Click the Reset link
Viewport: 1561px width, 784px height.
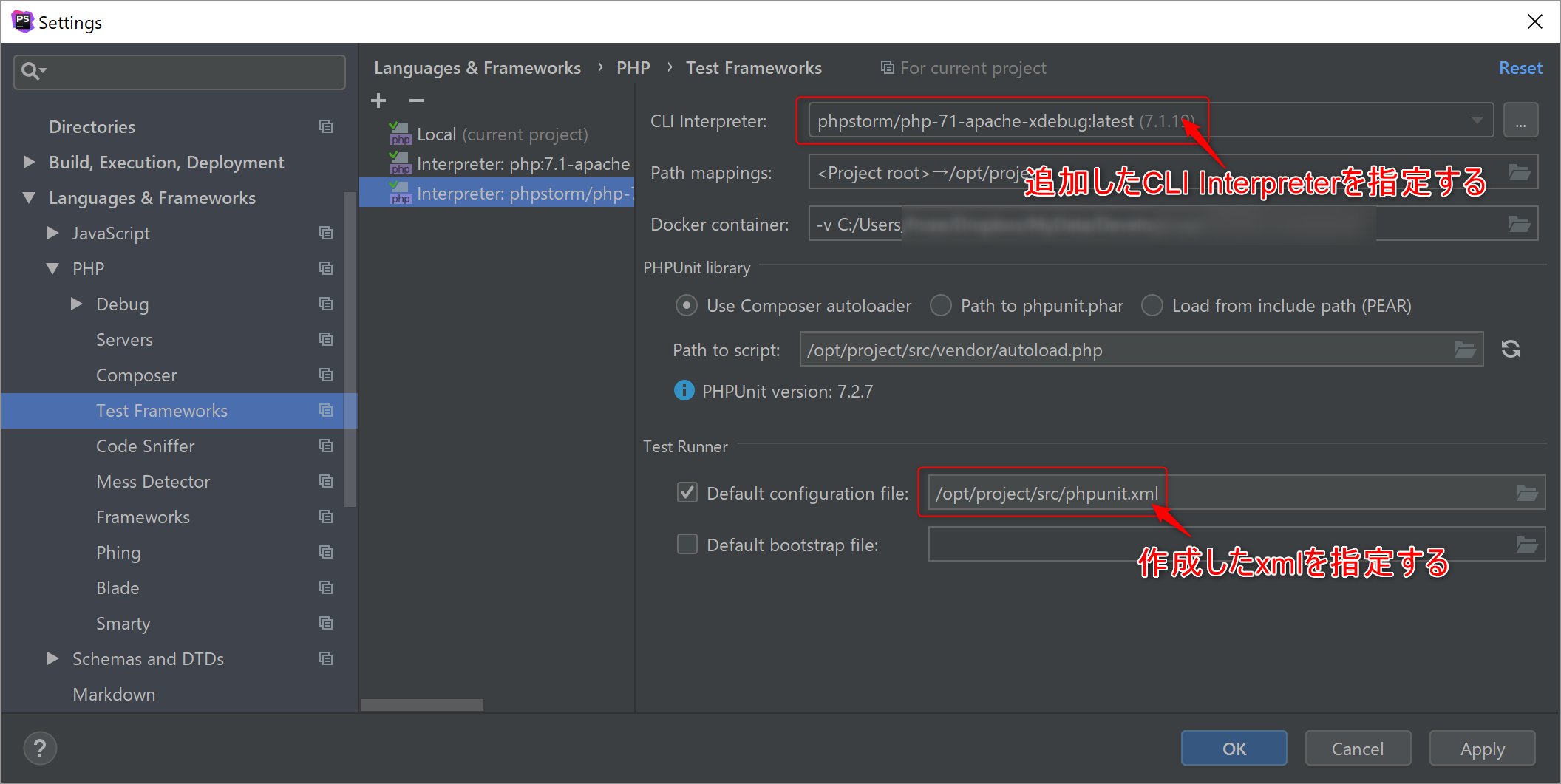[1520, 68]
